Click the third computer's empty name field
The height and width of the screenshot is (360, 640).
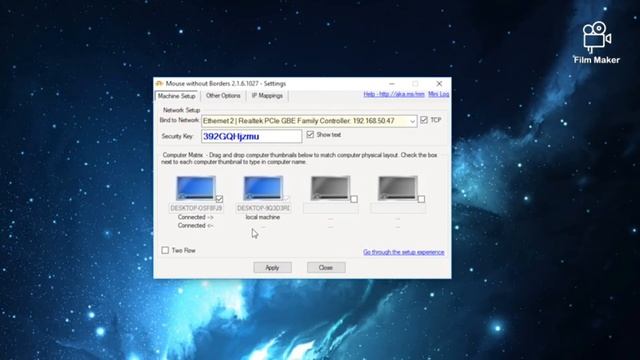pyautogui.click(x=331, y=208)
